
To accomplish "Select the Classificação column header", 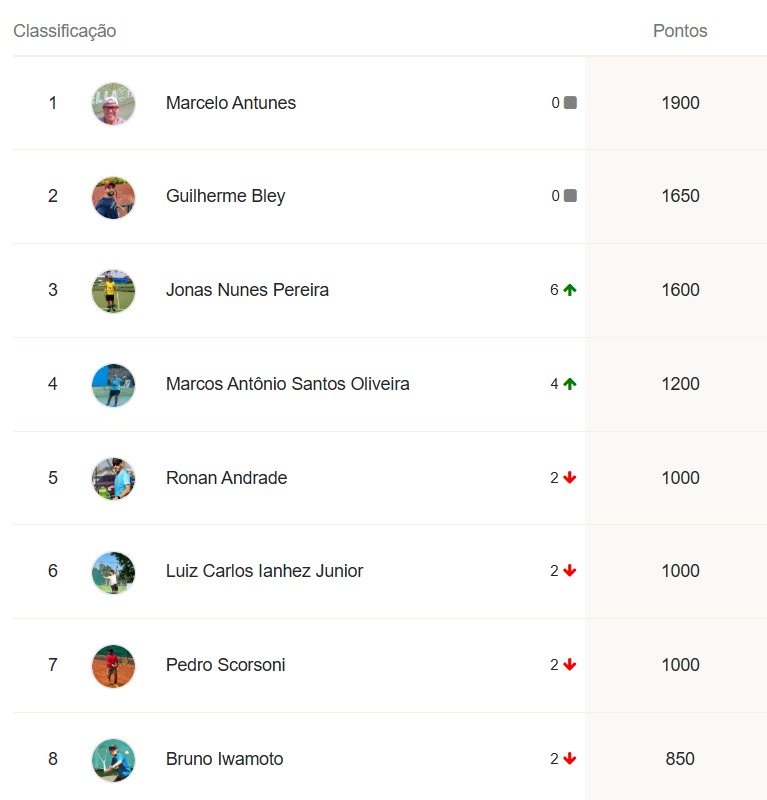I will (x=65, y=31).
